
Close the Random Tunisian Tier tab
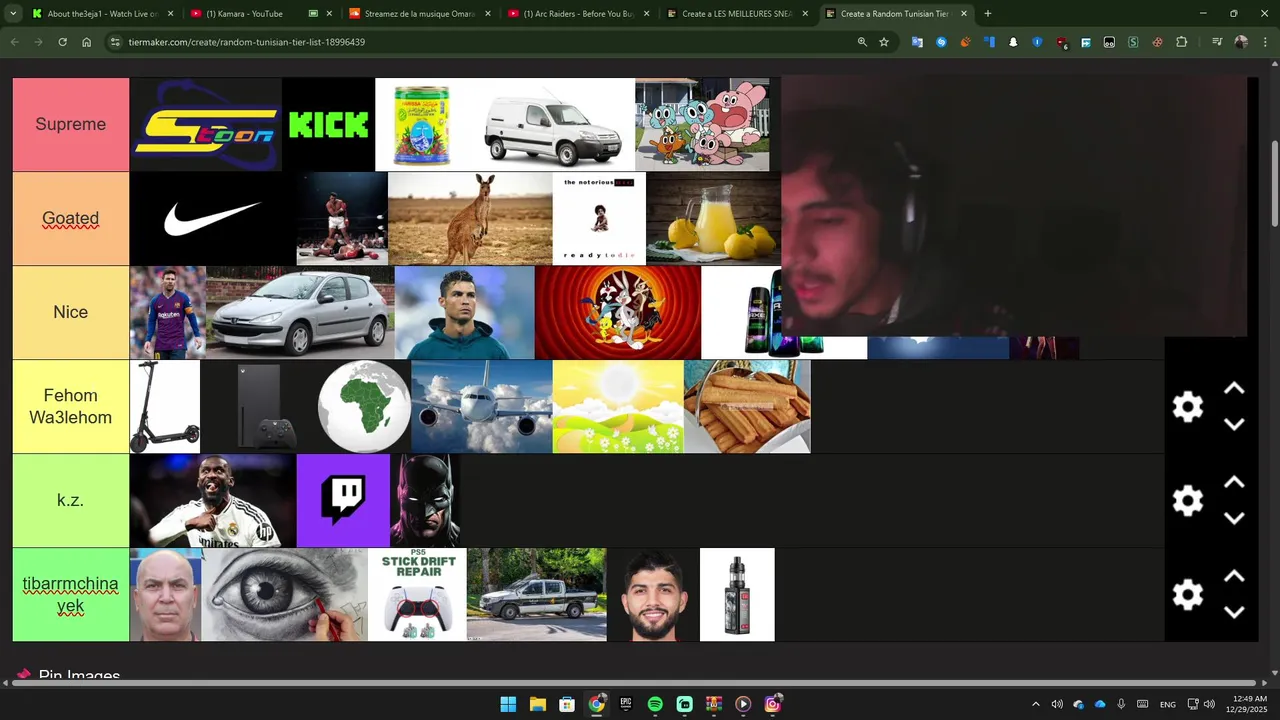coord(964,14)
